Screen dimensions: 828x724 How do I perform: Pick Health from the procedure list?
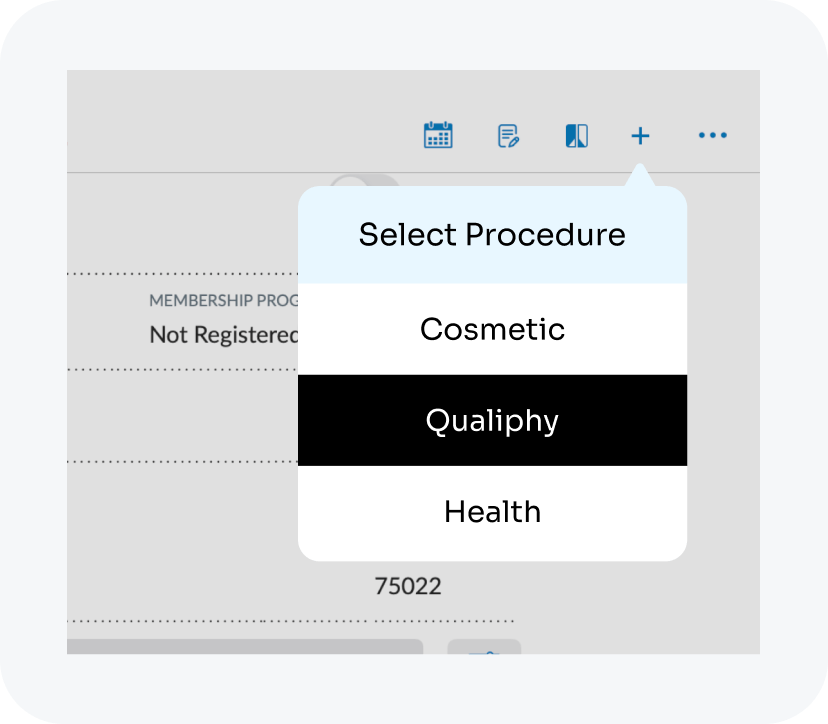point(492,511)
